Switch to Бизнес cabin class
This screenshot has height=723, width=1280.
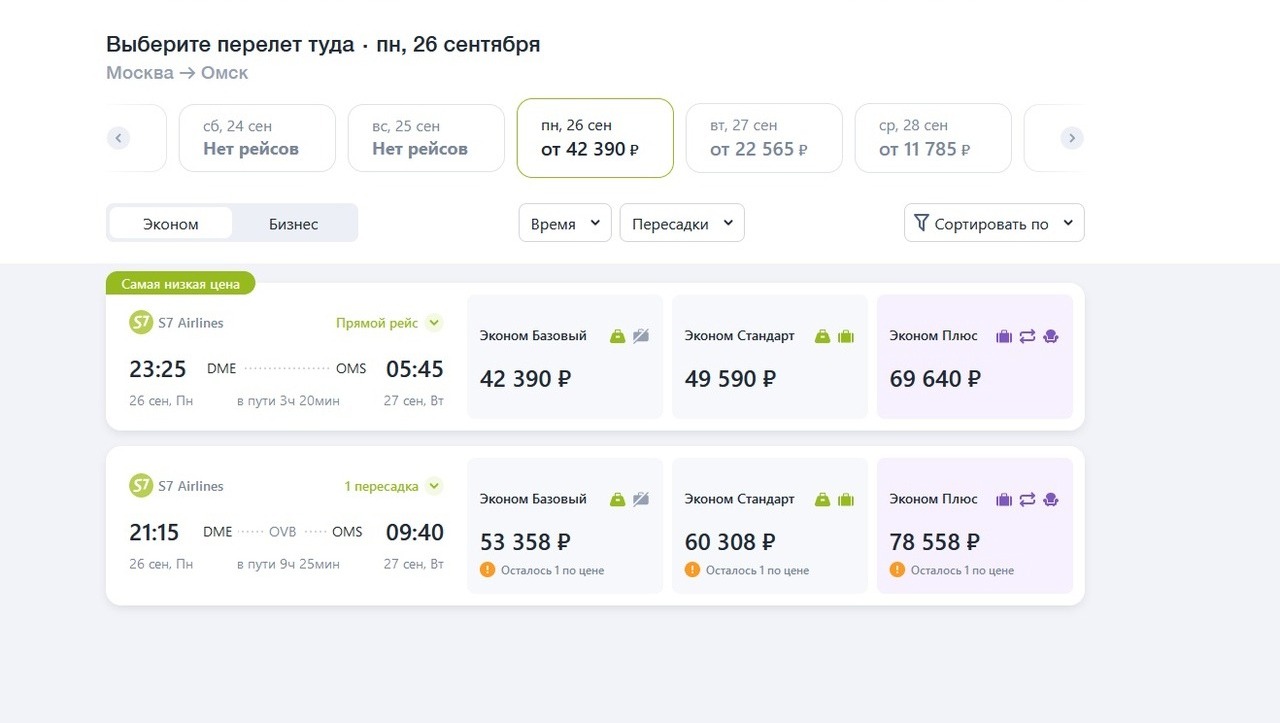click(293, 224)
